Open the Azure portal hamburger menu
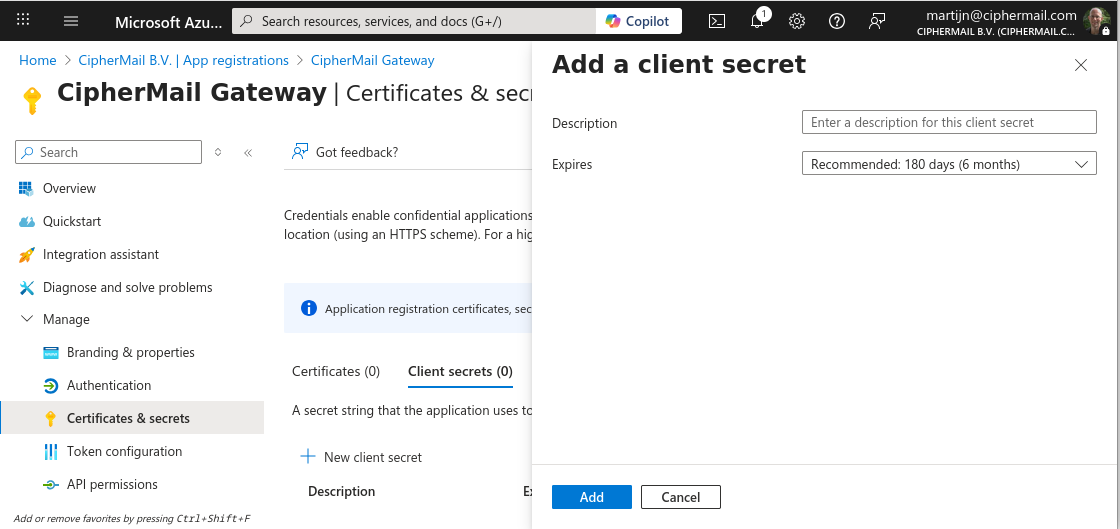 [x=71, y=21]
